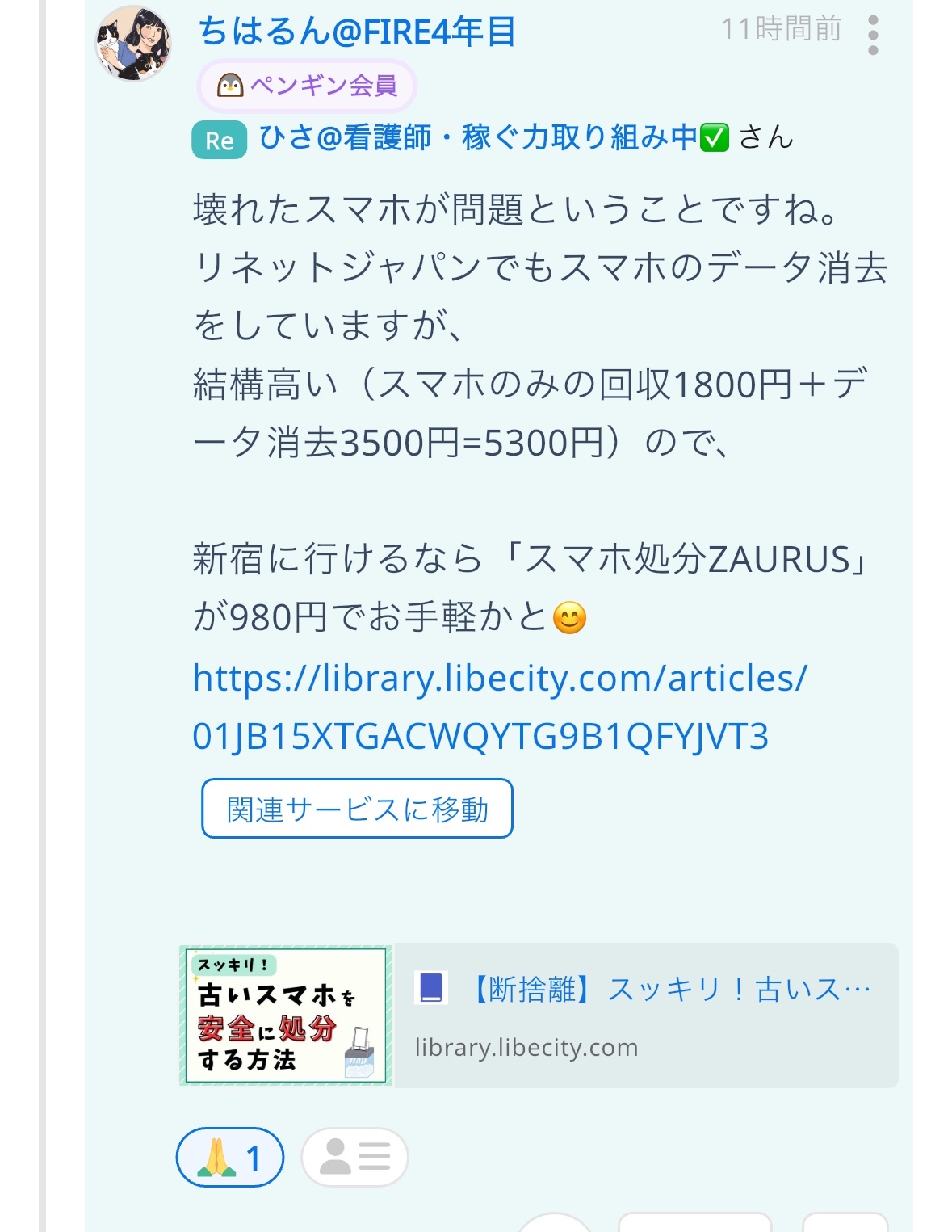Tap the 11時間前 timestamp
The height and width of the screenshot is (1232, 952).
[781, 29]
